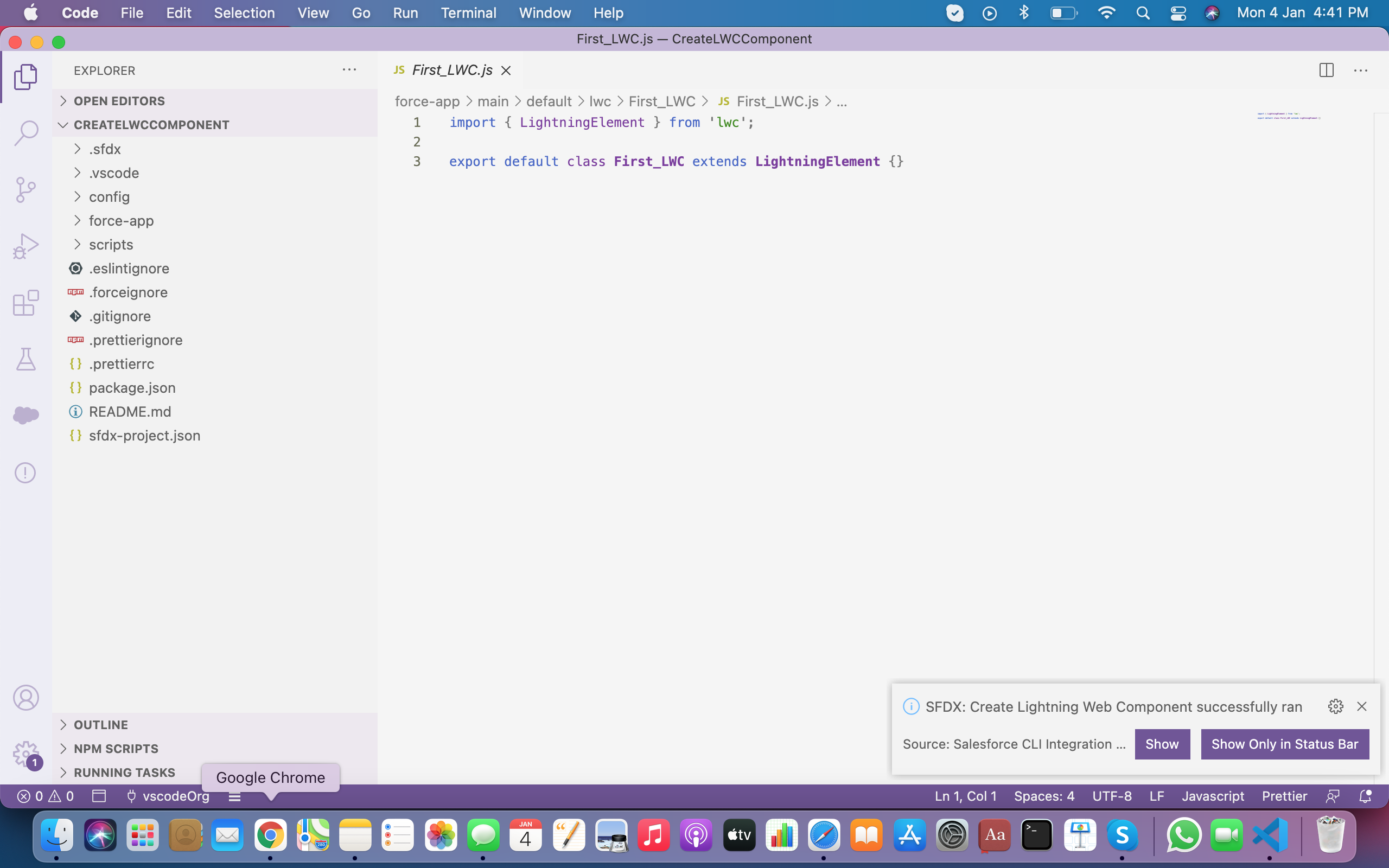Click the code minimap preview

(1289, 117)
